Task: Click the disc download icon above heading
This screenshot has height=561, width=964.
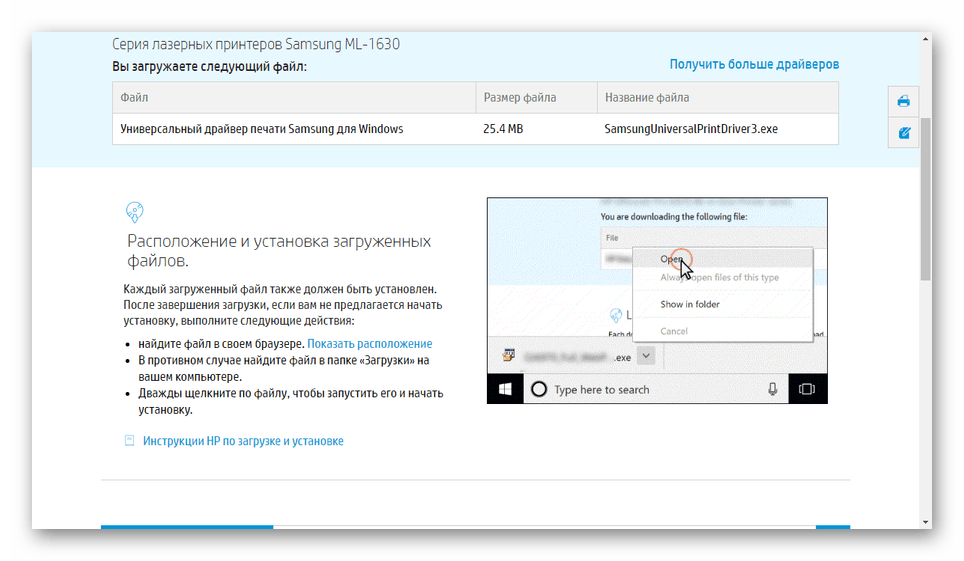Action: (x=134, y=212)
